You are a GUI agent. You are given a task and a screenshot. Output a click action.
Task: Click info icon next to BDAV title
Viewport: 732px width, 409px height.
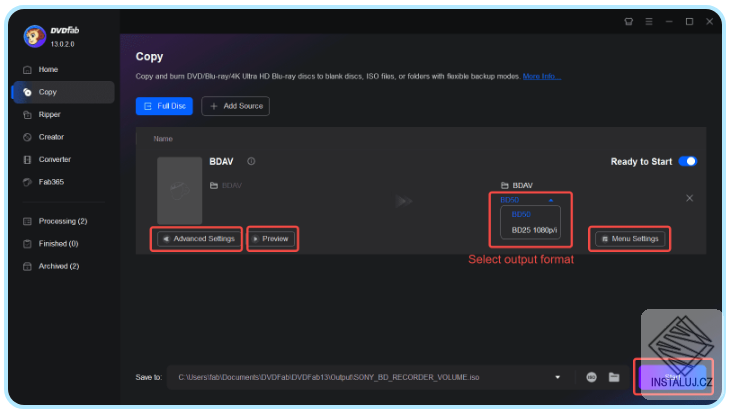tap(251, 161)
